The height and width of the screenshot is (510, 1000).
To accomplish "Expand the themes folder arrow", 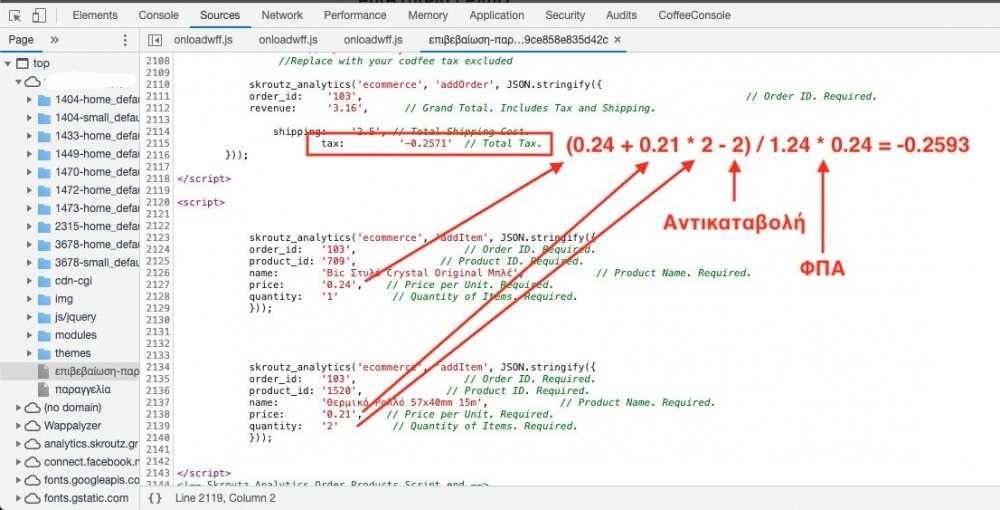I will click(29, 353).
